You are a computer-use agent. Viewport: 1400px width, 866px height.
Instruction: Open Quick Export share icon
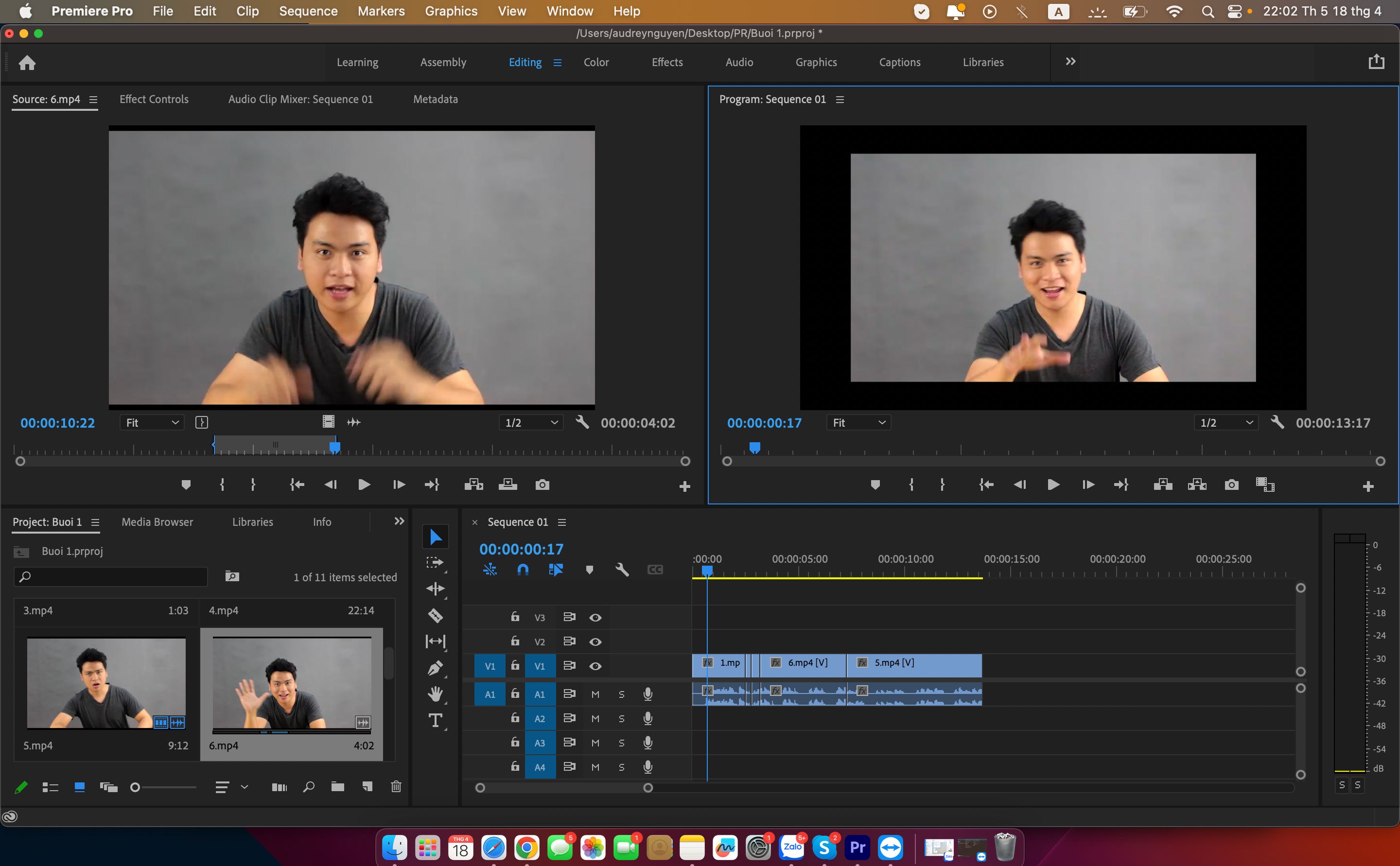(1377, 62)
